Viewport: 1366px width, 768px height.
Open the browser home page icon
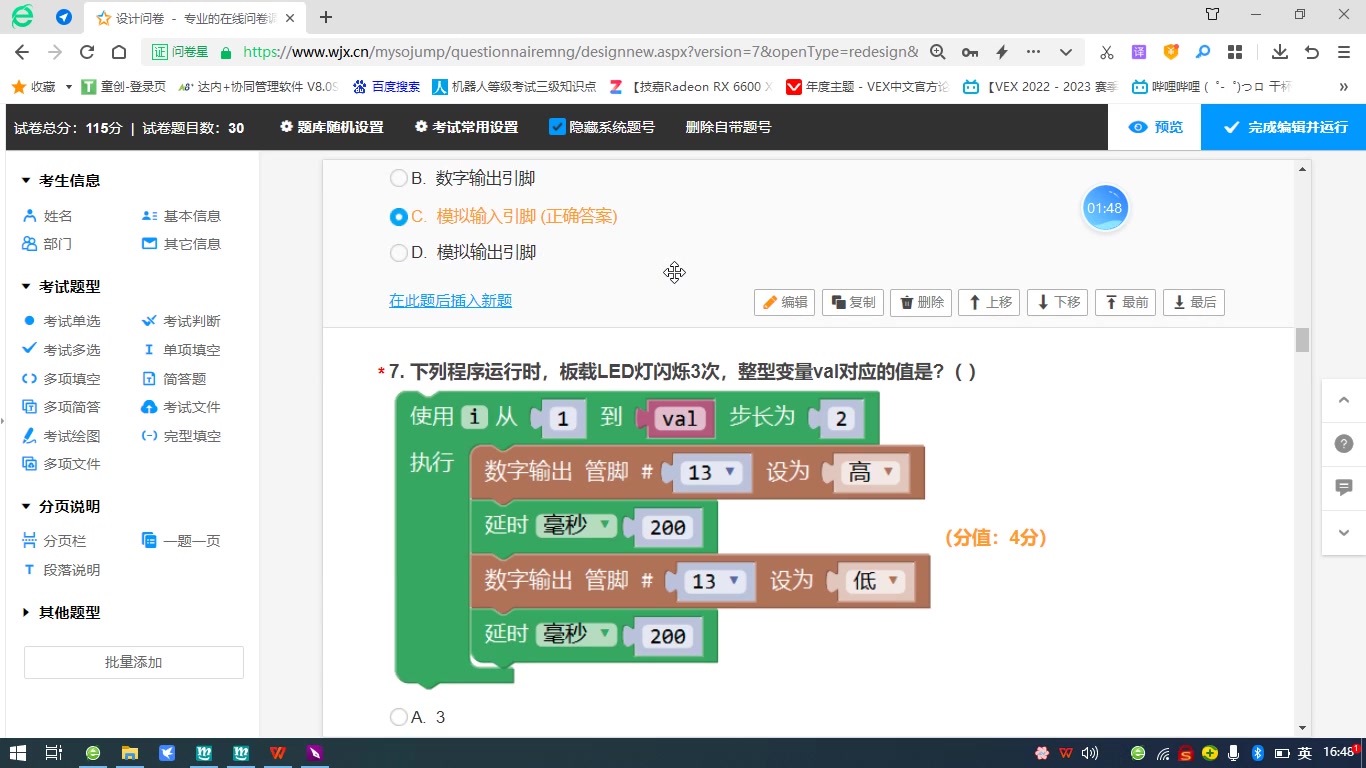click(119, 52)
